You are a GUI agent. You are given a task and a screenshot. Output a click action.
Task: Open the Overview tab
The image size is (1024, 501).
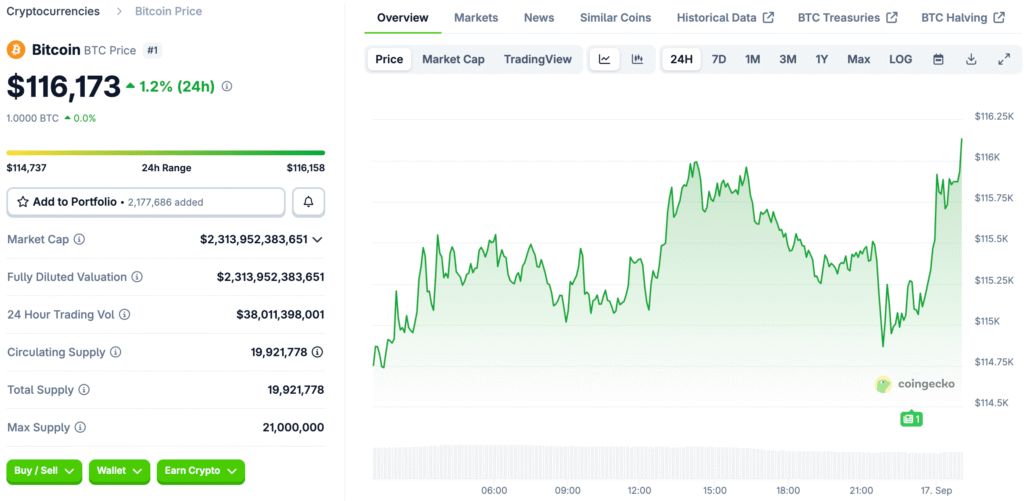coord(403,18)
